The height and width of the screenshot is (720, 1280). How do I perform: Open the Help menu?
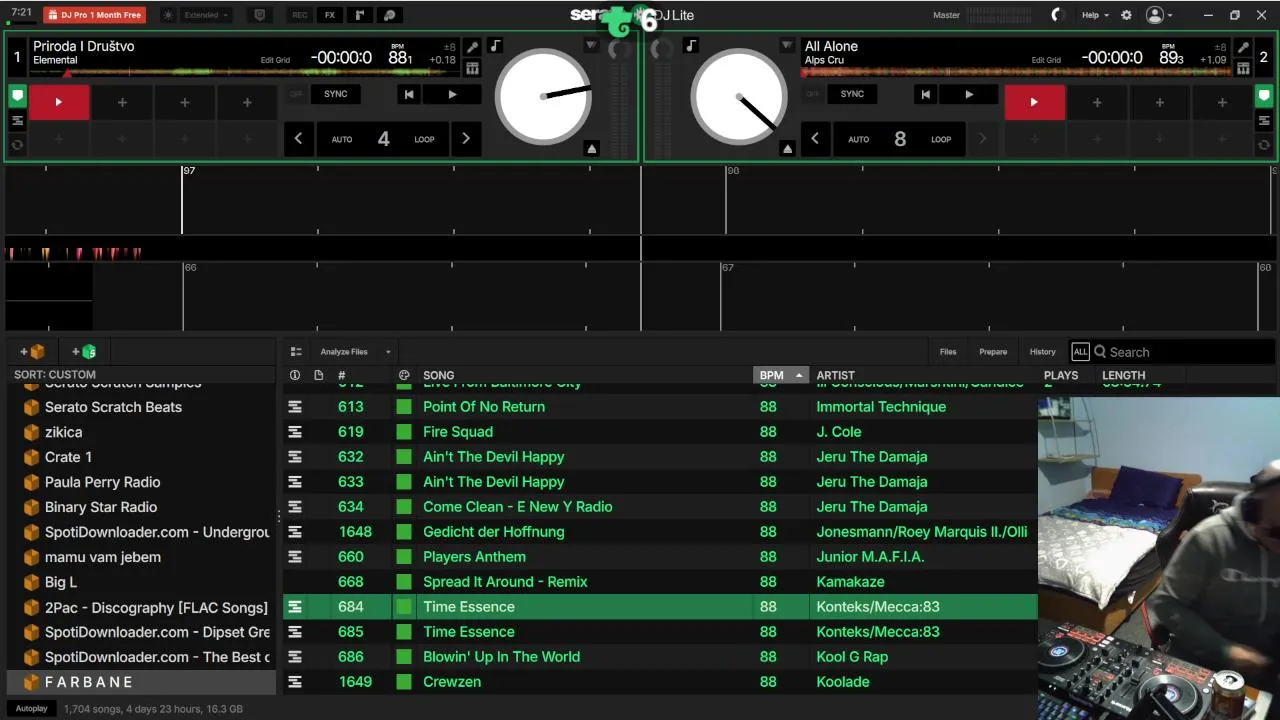tap(1095, 15)
